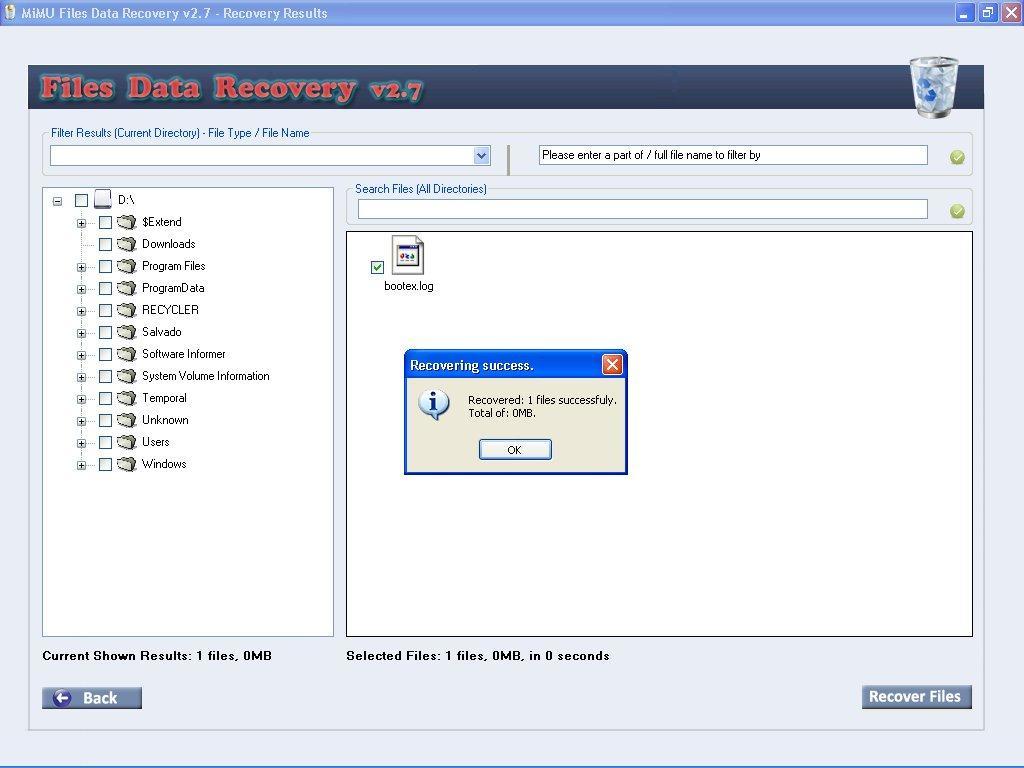Check the Unknown folder checkbox
The height and width of the screenshot is (768, 1024).
105,421
